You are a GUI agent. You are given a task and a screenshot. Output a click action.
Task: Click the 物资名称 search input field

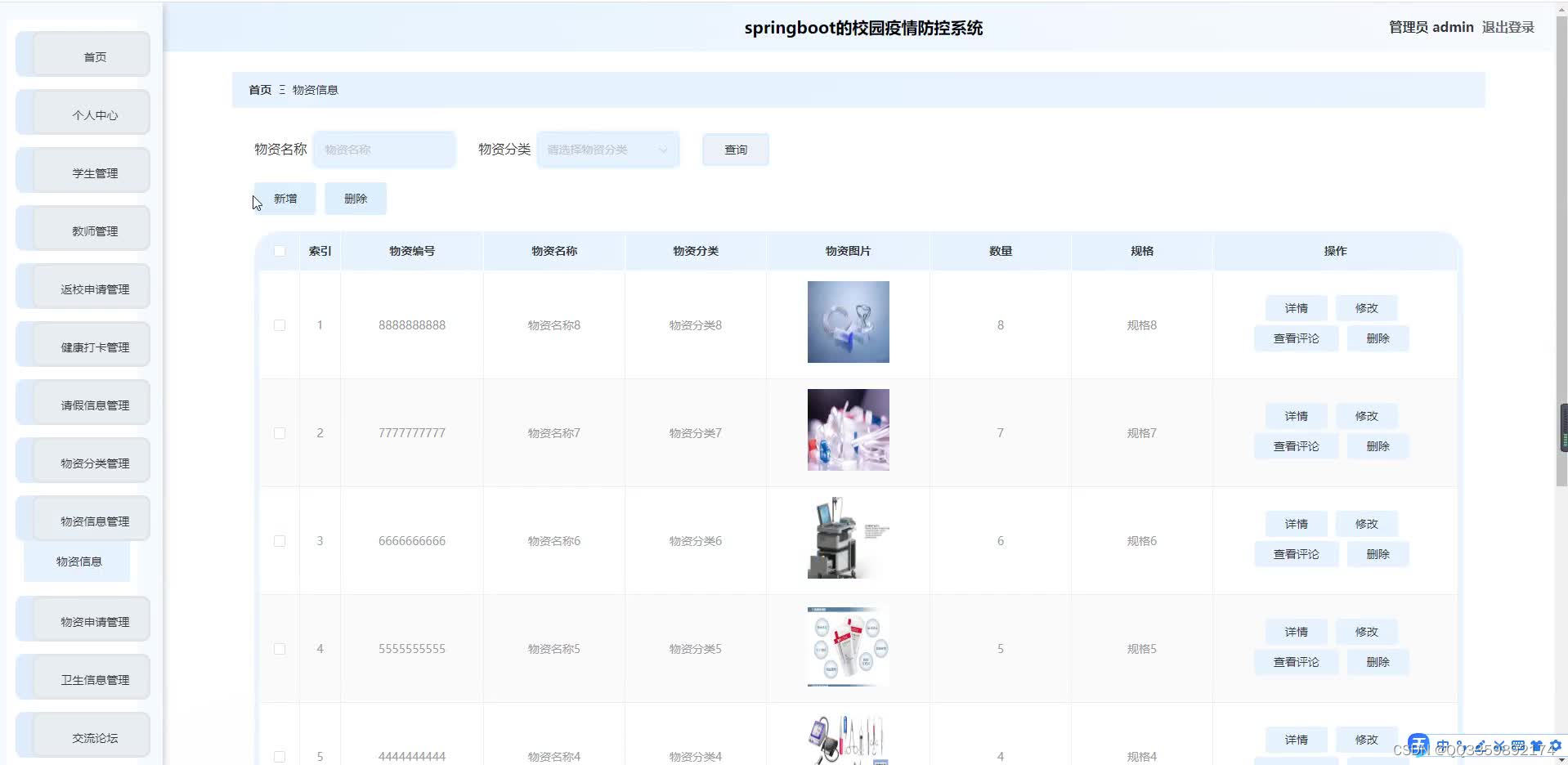tap(384, 150)
